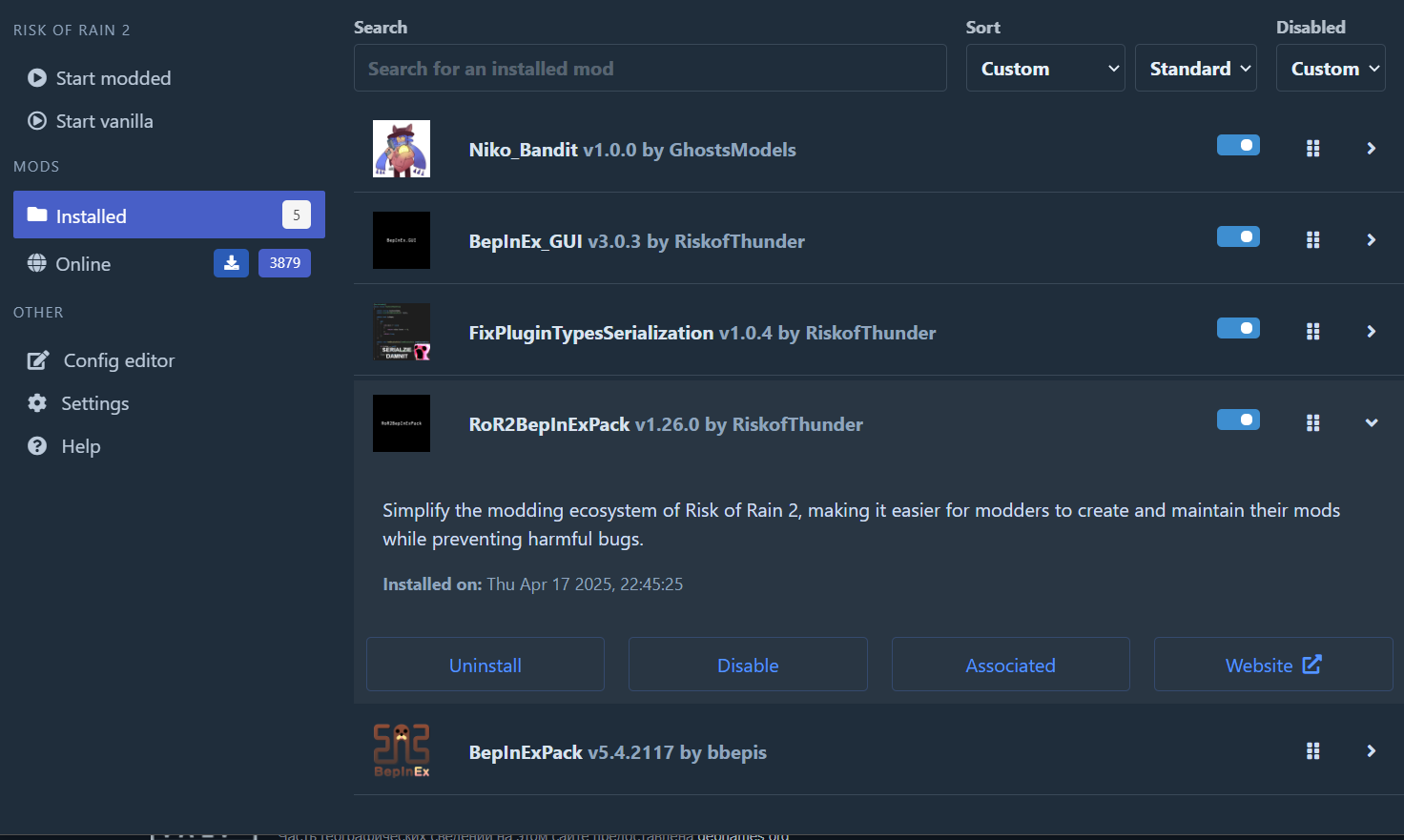Expand the Niko_Bandit mod details
Screen dimensions: 1404x840
tap(1372, 149)
